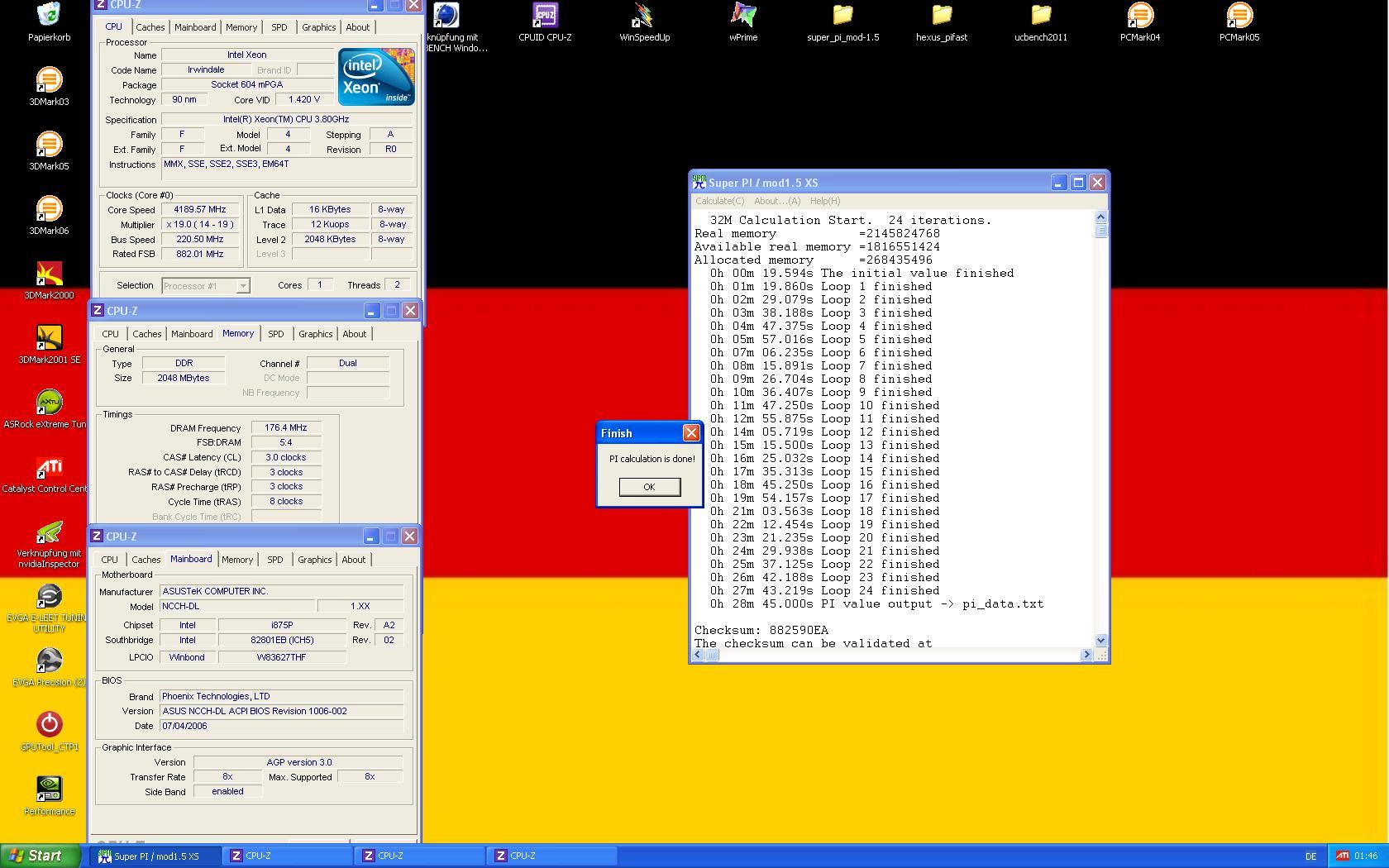Viewport: 1389px width, 868px height.
Task: Click Super PI horizontal scrollbar left arrow
Action: (698, 655)
